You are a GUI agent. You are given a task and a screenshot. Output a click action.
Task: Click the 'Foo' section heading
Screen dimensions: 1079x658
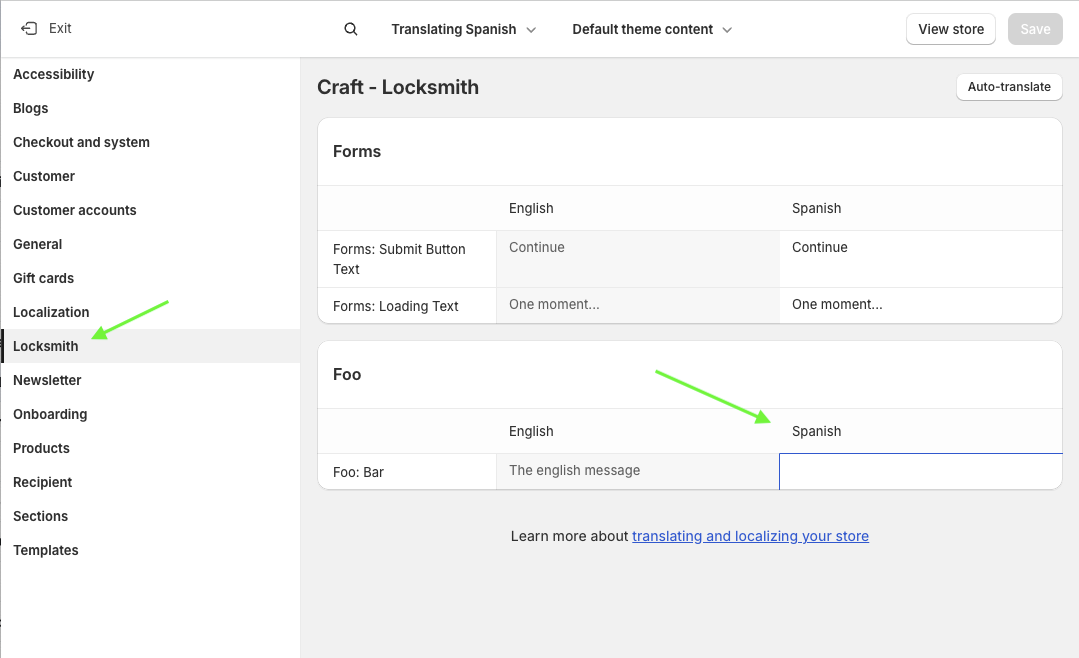tap(347, 374)
